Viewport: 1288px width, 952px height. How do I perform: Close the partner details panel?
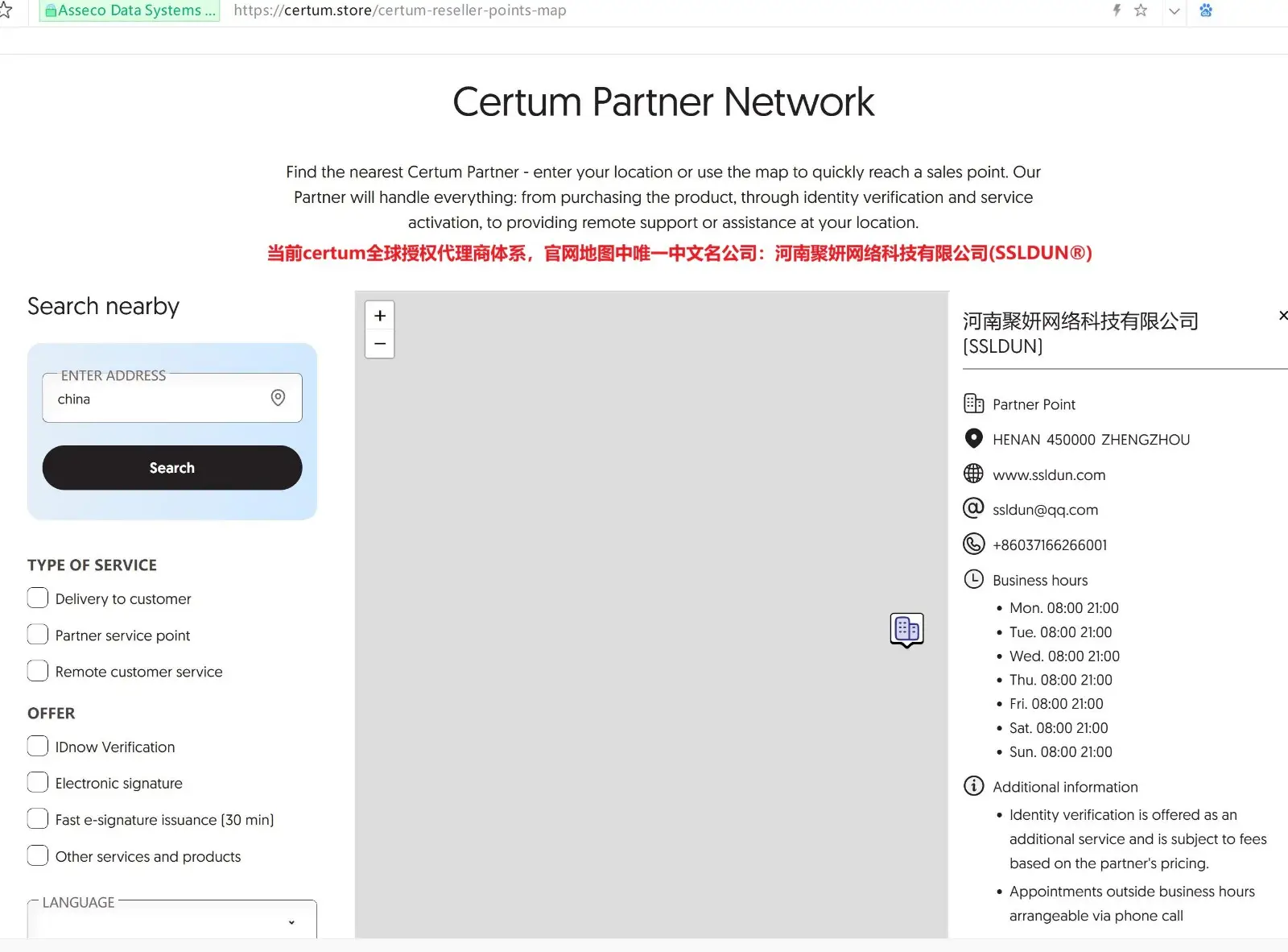(x=1283, y=316)
